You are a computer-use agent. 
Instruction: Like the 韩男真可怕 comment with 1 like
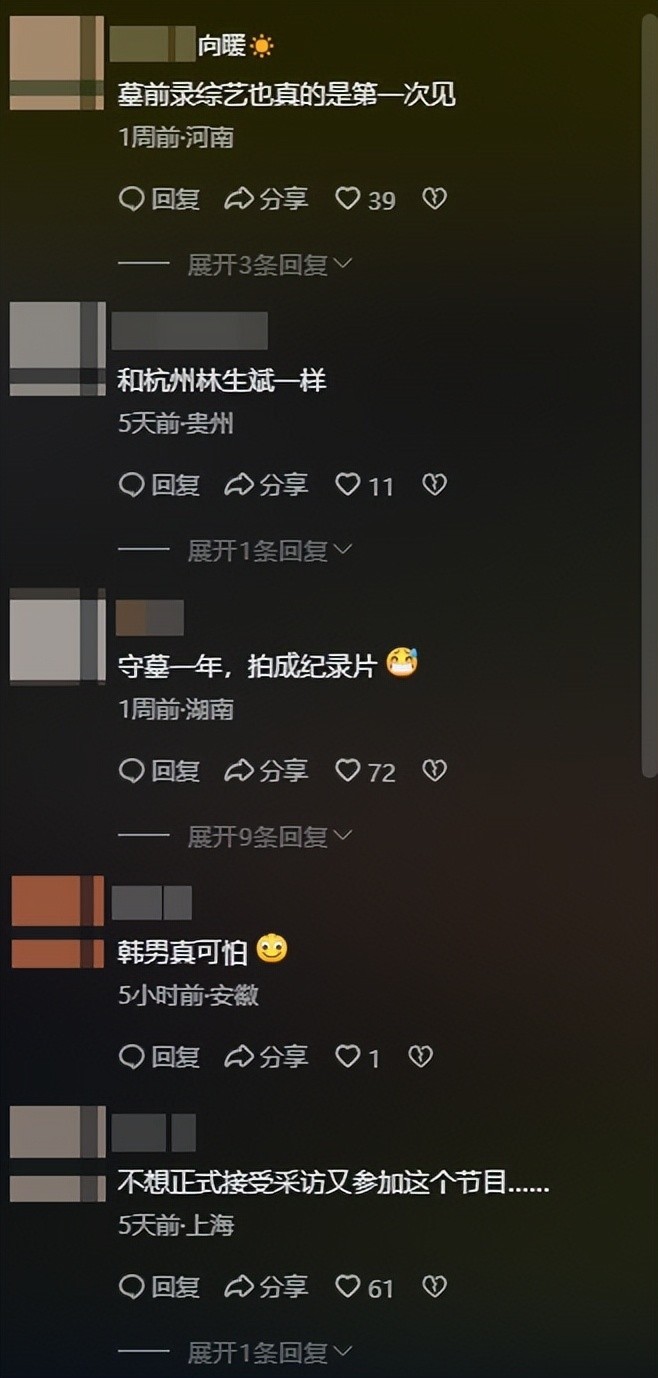[x=347, y=1057]
